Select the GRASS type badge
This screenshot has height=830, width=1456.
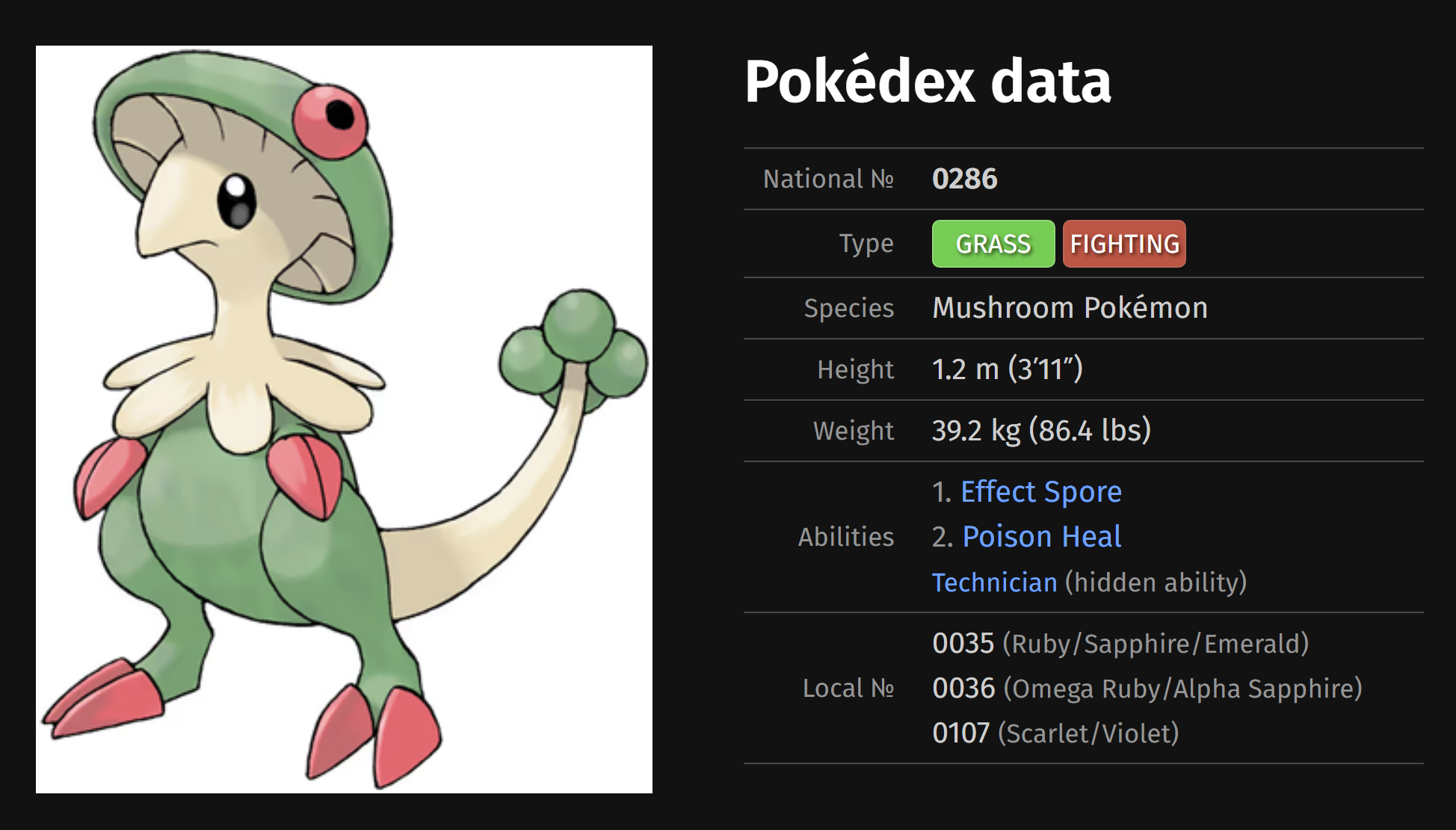click(993, 244)
